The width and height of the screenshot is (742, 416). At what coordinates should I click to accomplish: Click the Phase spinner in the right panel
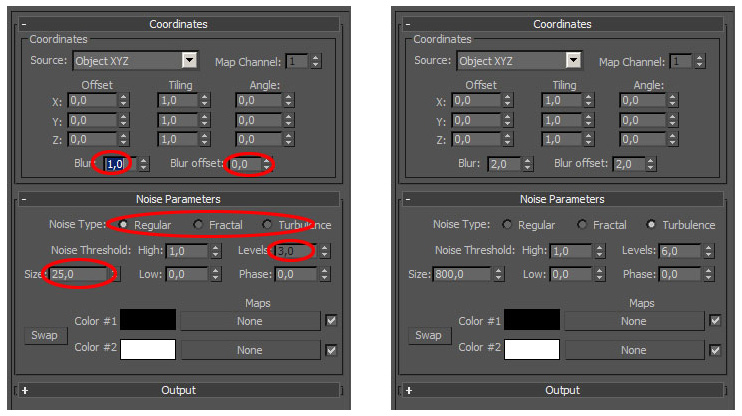click(x=708, y=274)
